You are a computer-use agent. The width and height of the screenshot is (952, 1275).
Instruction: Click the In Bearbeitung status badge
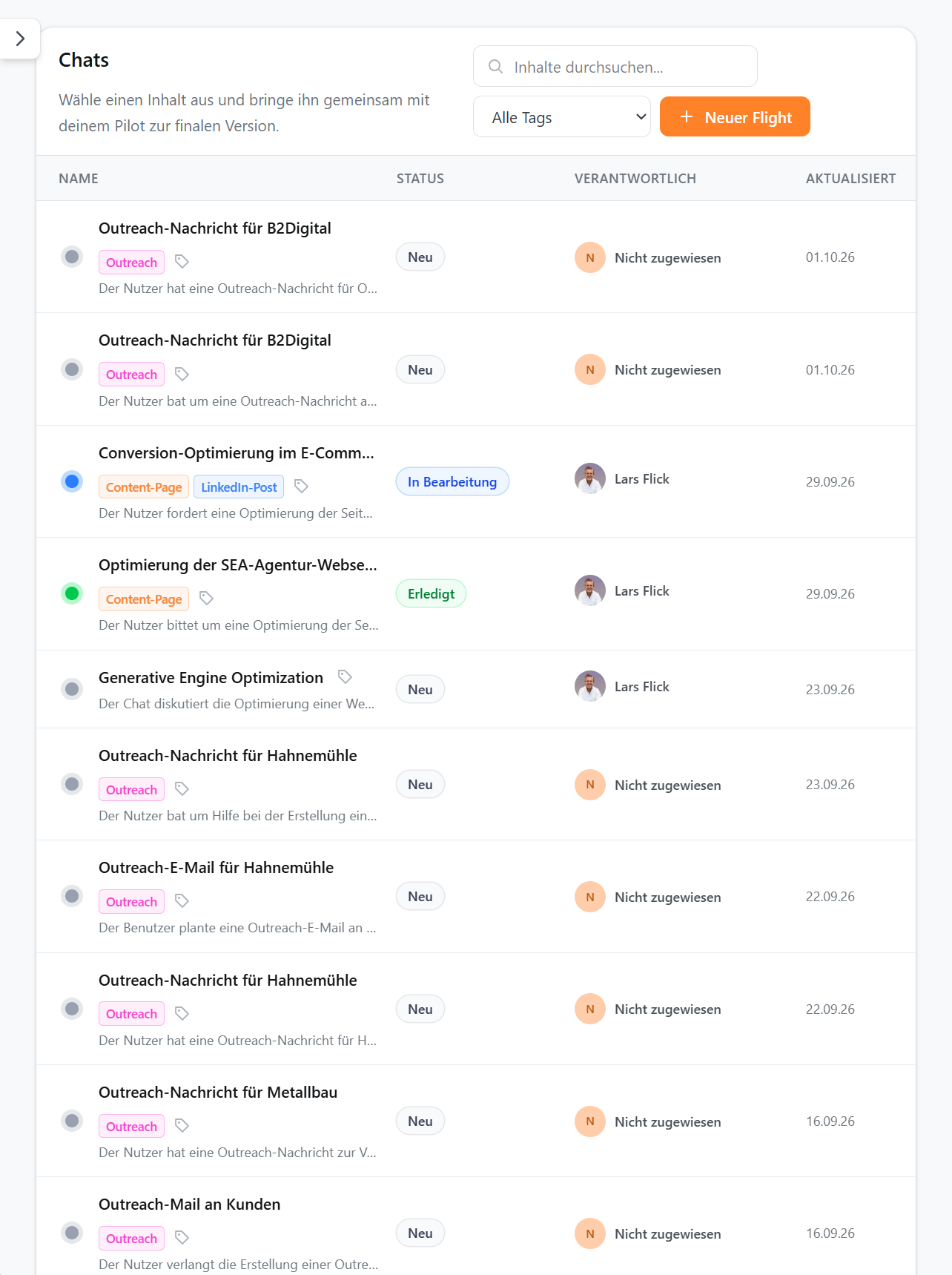452,482
